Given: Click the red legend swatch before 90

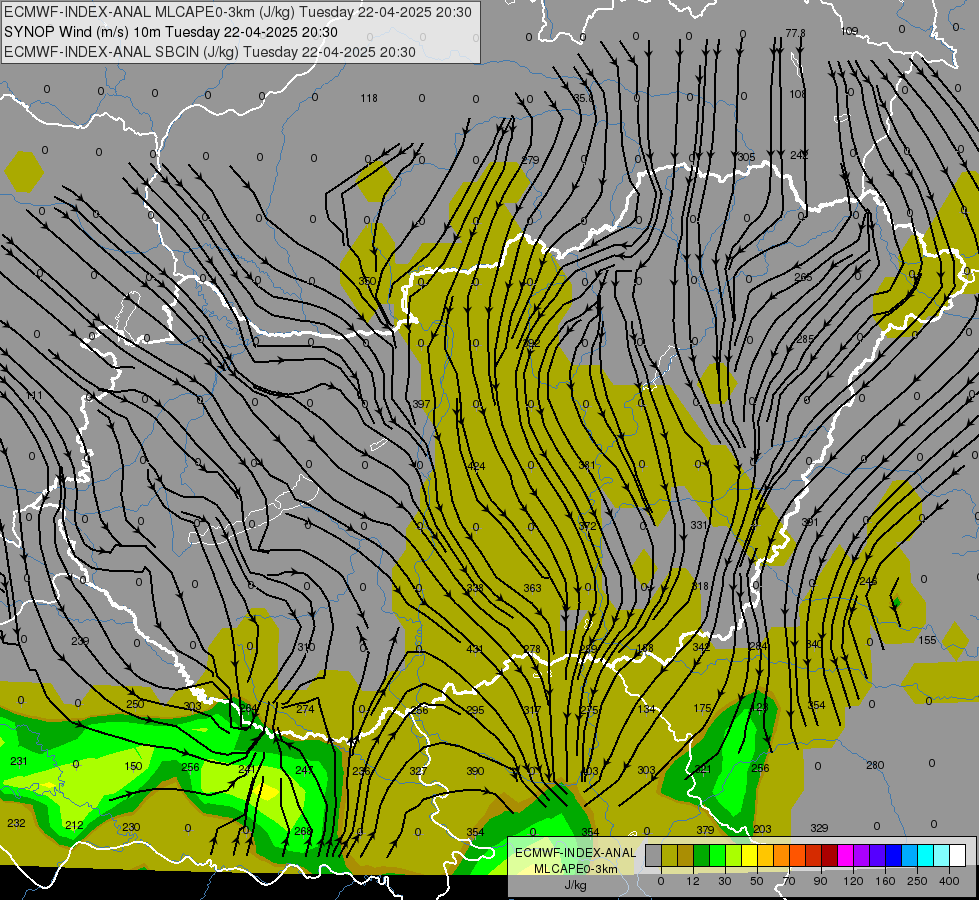Looking at the screenshot, I should pyautogui.click(x=814, y=856).
